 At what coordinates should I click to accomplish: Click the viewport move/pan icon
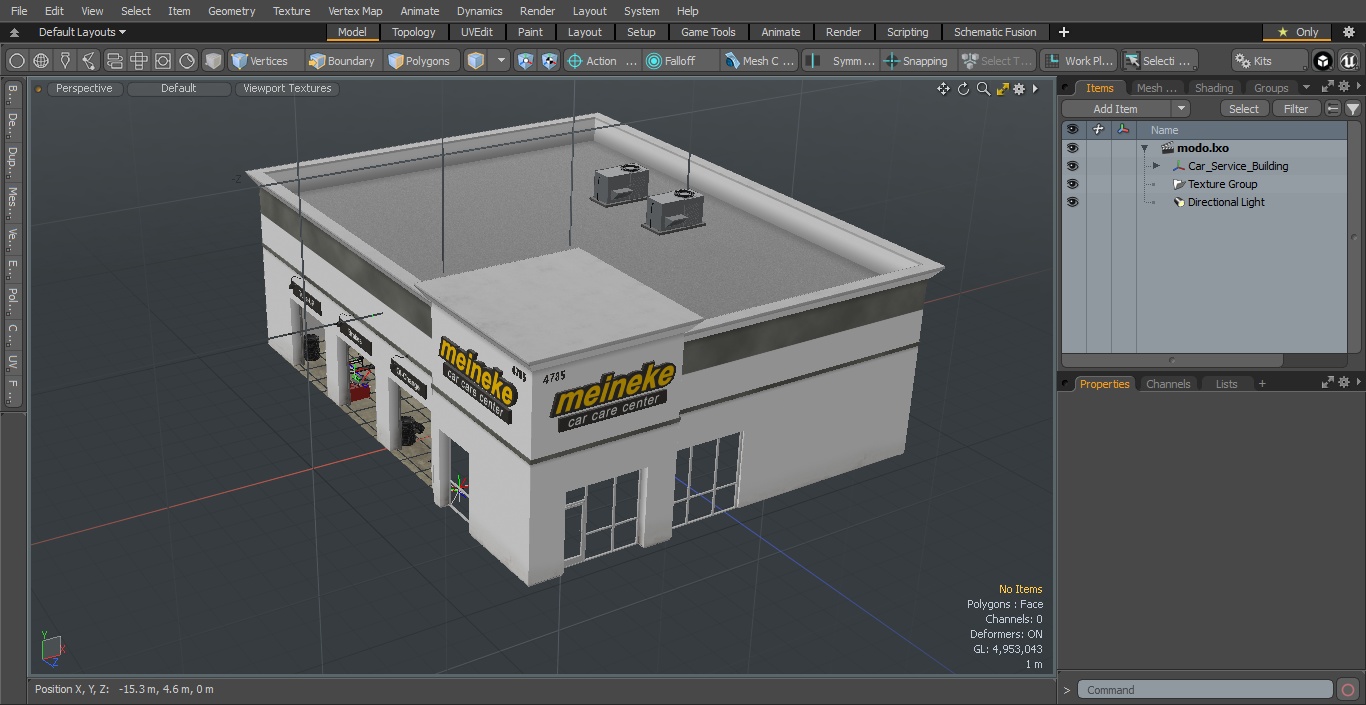[943, 89]
